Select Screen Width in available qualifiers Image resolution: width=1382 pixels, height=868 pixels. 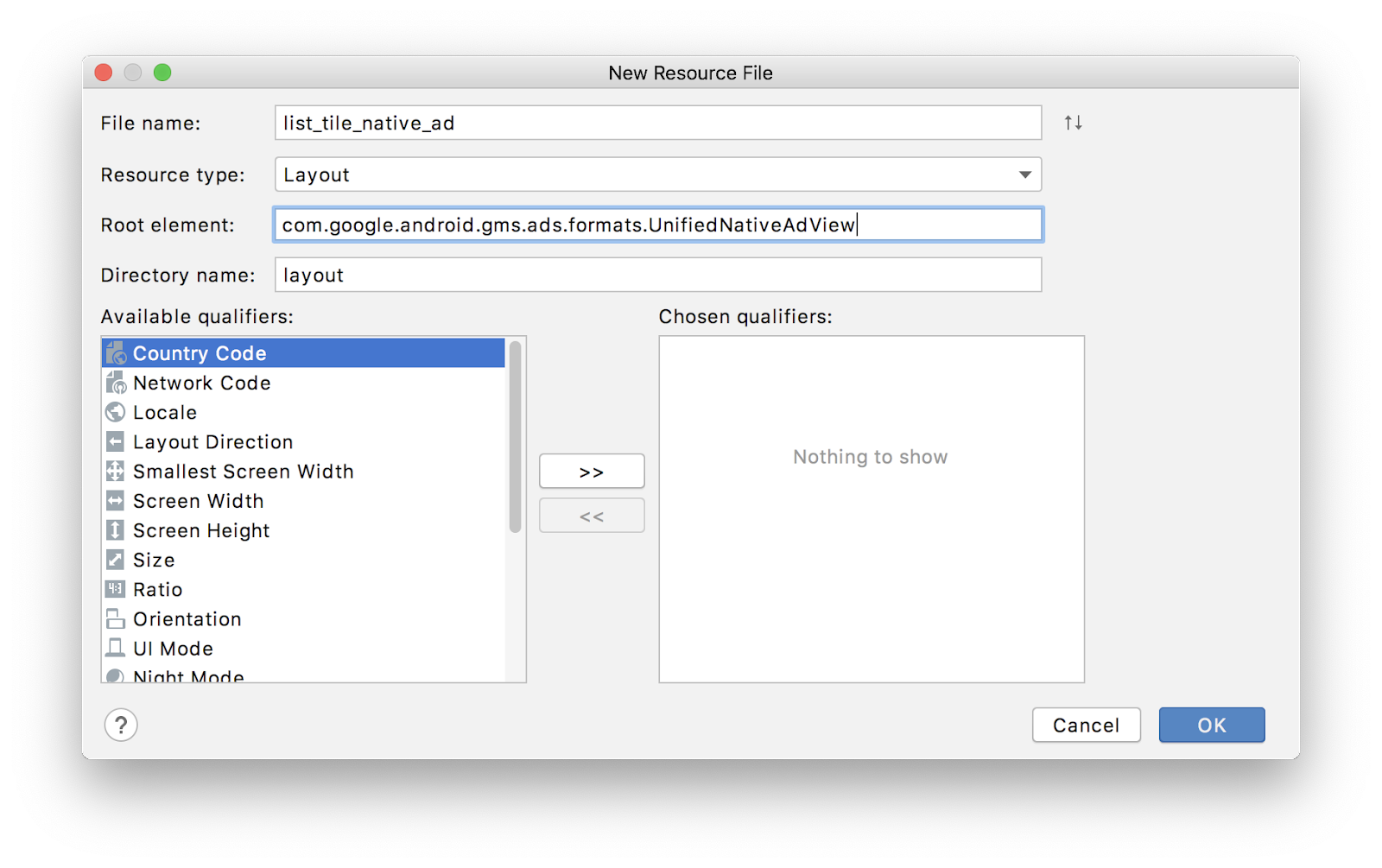[x=198, y=501]
